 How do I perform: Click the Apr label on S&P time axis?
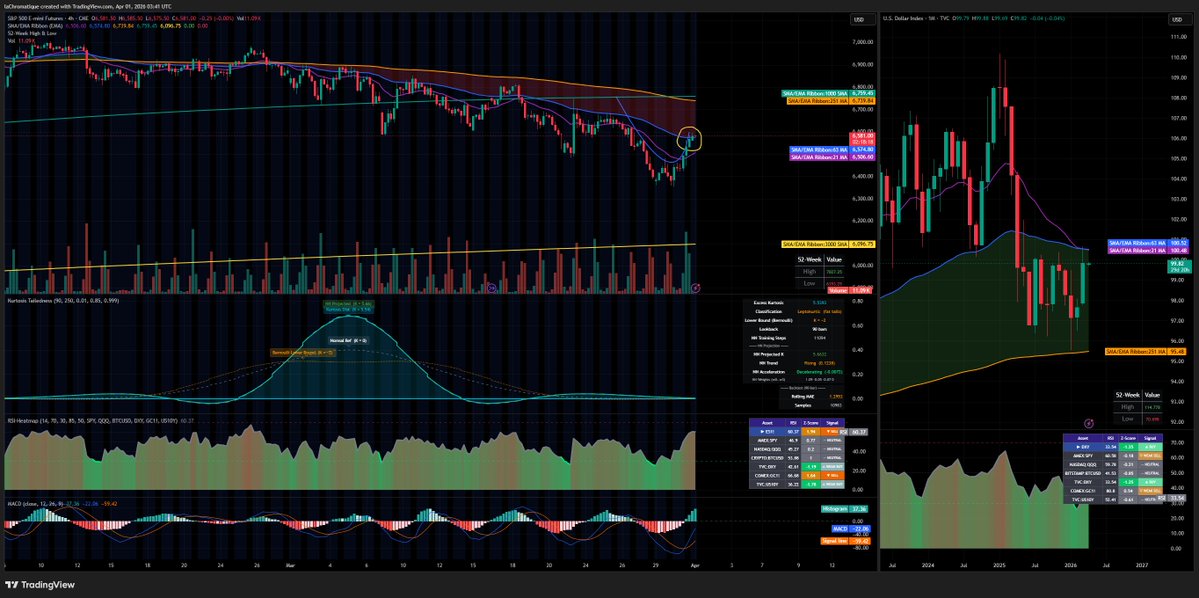694,567
